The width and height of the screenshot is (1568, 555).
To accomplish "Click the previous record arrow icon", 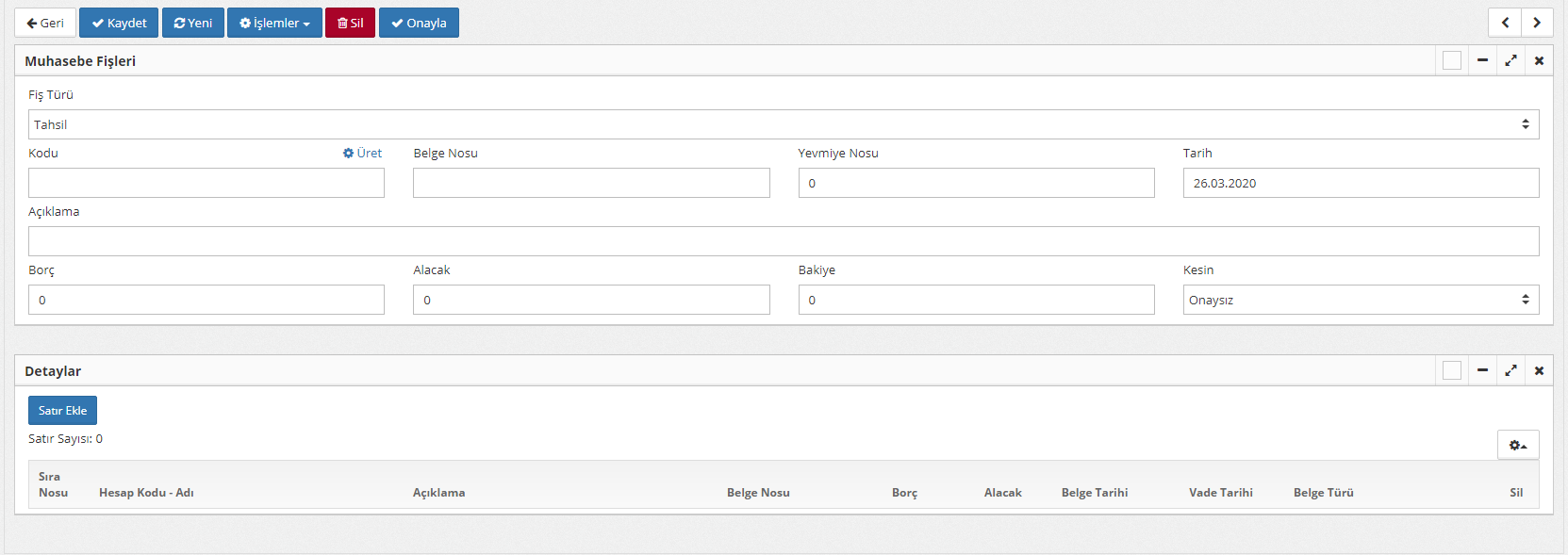I will [1505, 23].
